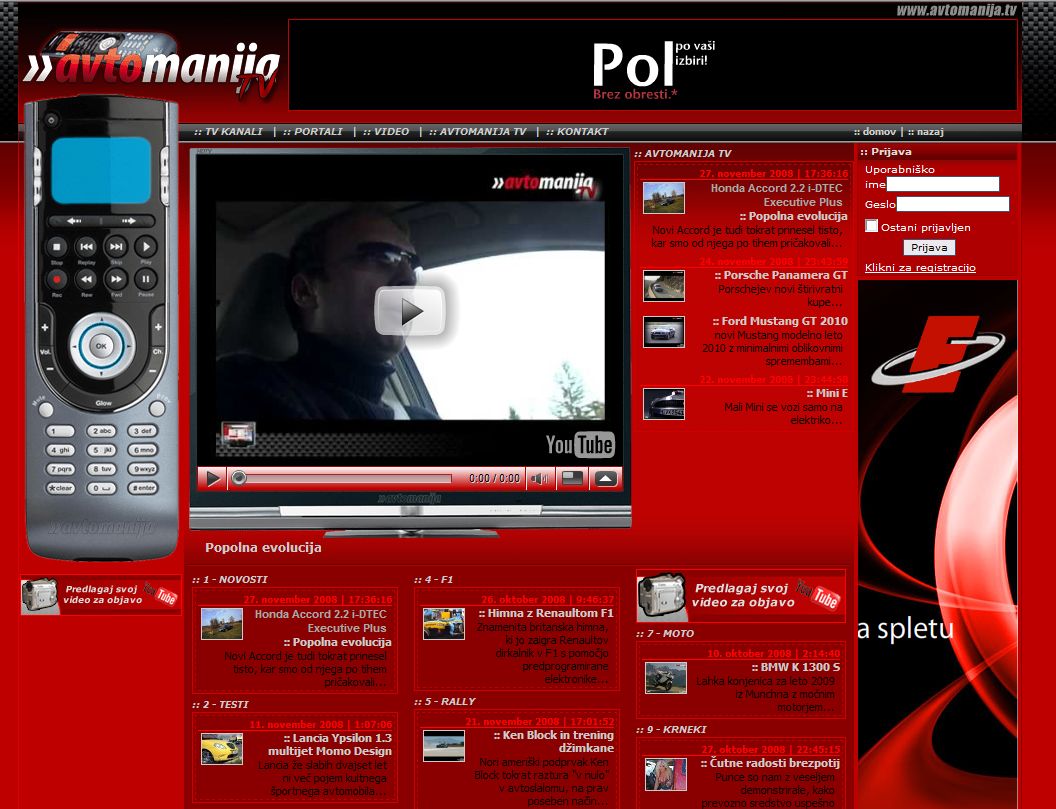
Task: Click the Ford Mustang GT 2010 thumbnail
Action: pos(663,332)
